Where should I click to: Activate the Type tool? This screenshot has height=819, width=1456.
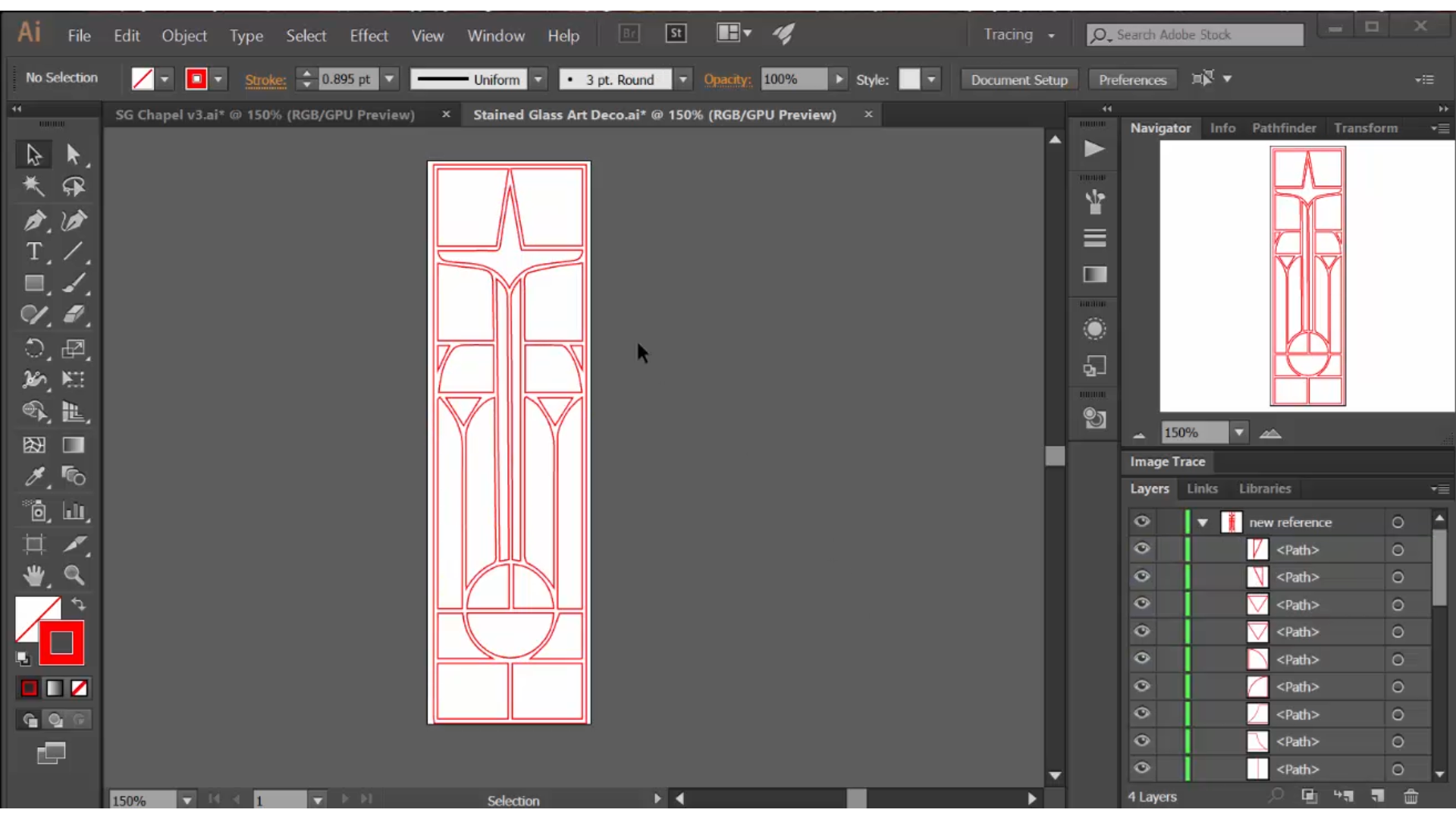pyautogui.click(x=34, y=252)
